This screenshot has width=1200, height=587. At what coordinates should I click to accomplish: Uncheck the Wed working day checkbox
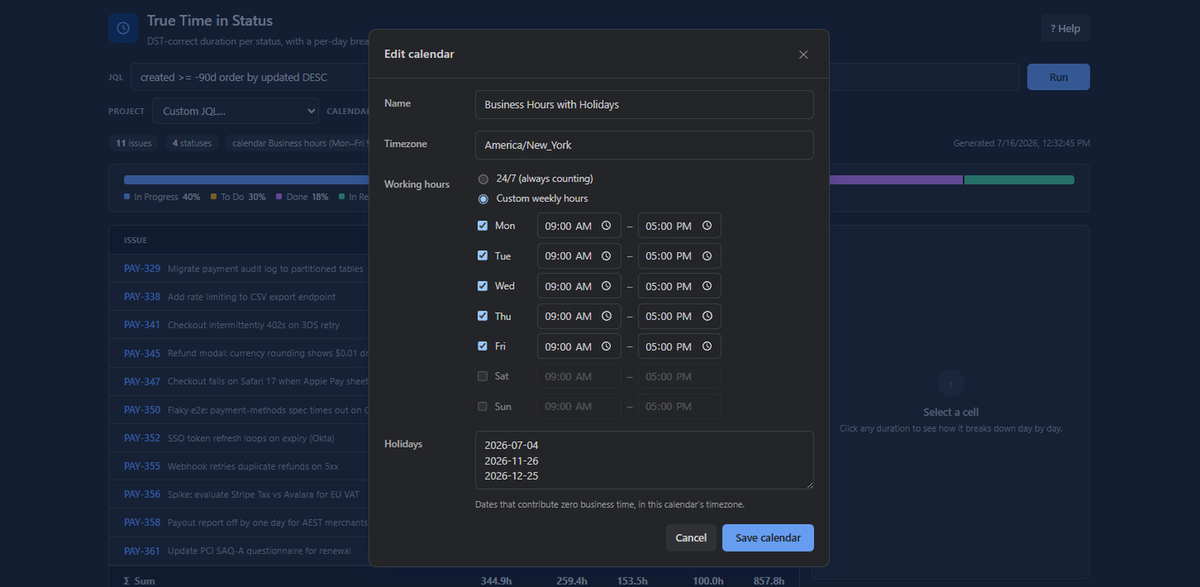click(x=483, y=286)
